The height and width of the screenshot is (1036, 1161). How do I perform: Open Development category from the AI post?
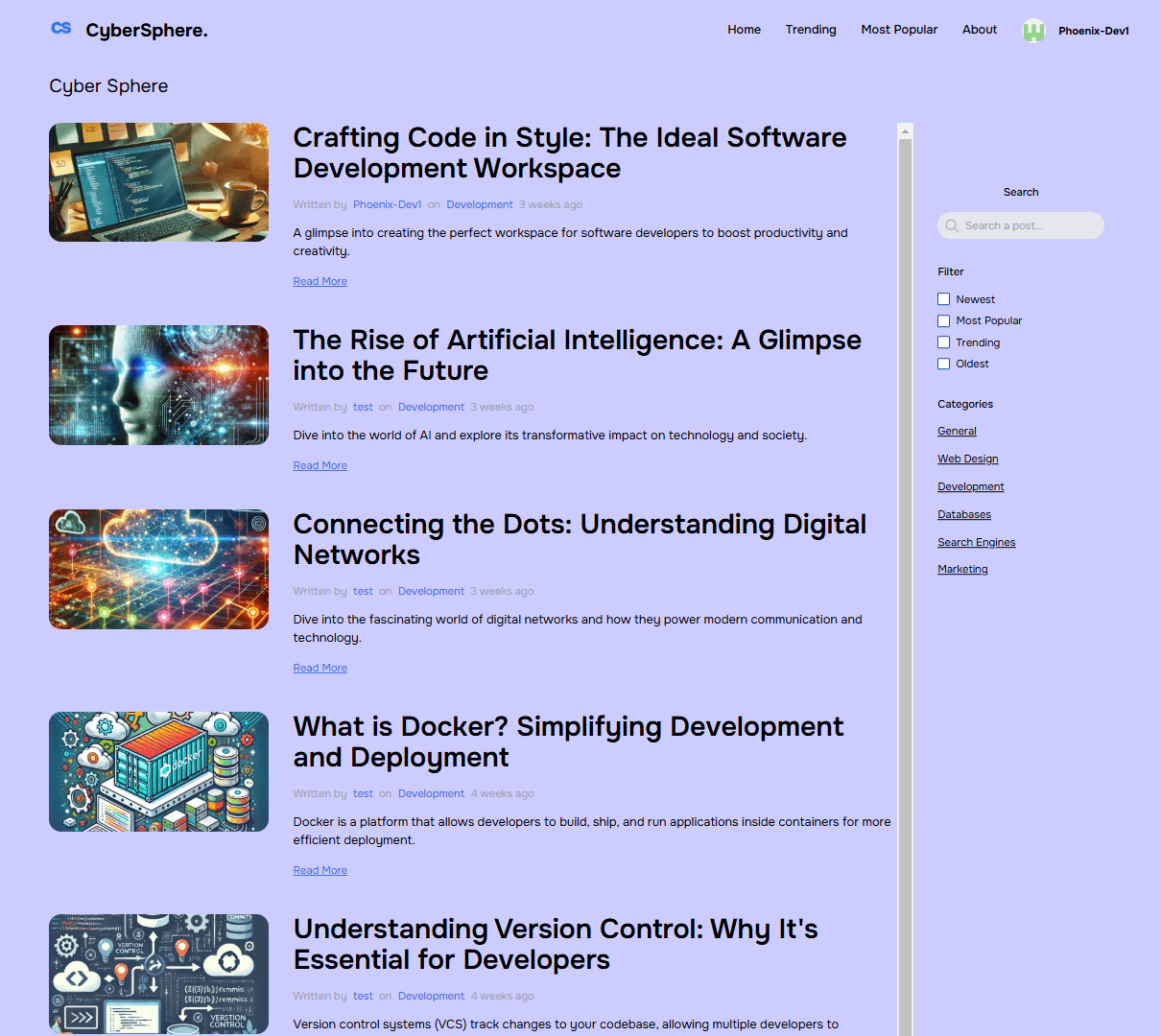[431, 407]
